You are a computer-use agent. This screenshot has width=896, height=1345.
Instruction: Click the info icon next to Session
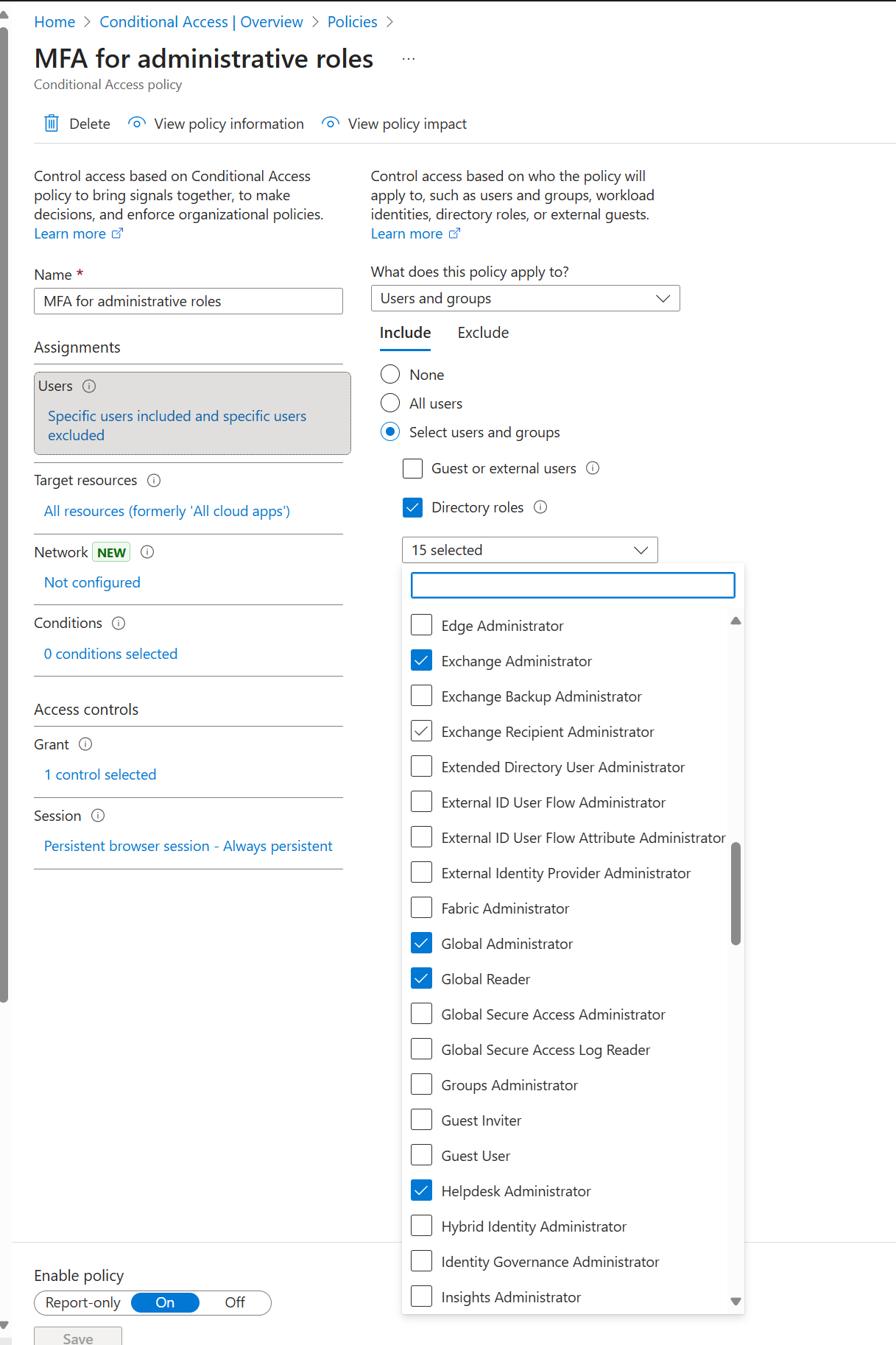(x=98, y=815)
